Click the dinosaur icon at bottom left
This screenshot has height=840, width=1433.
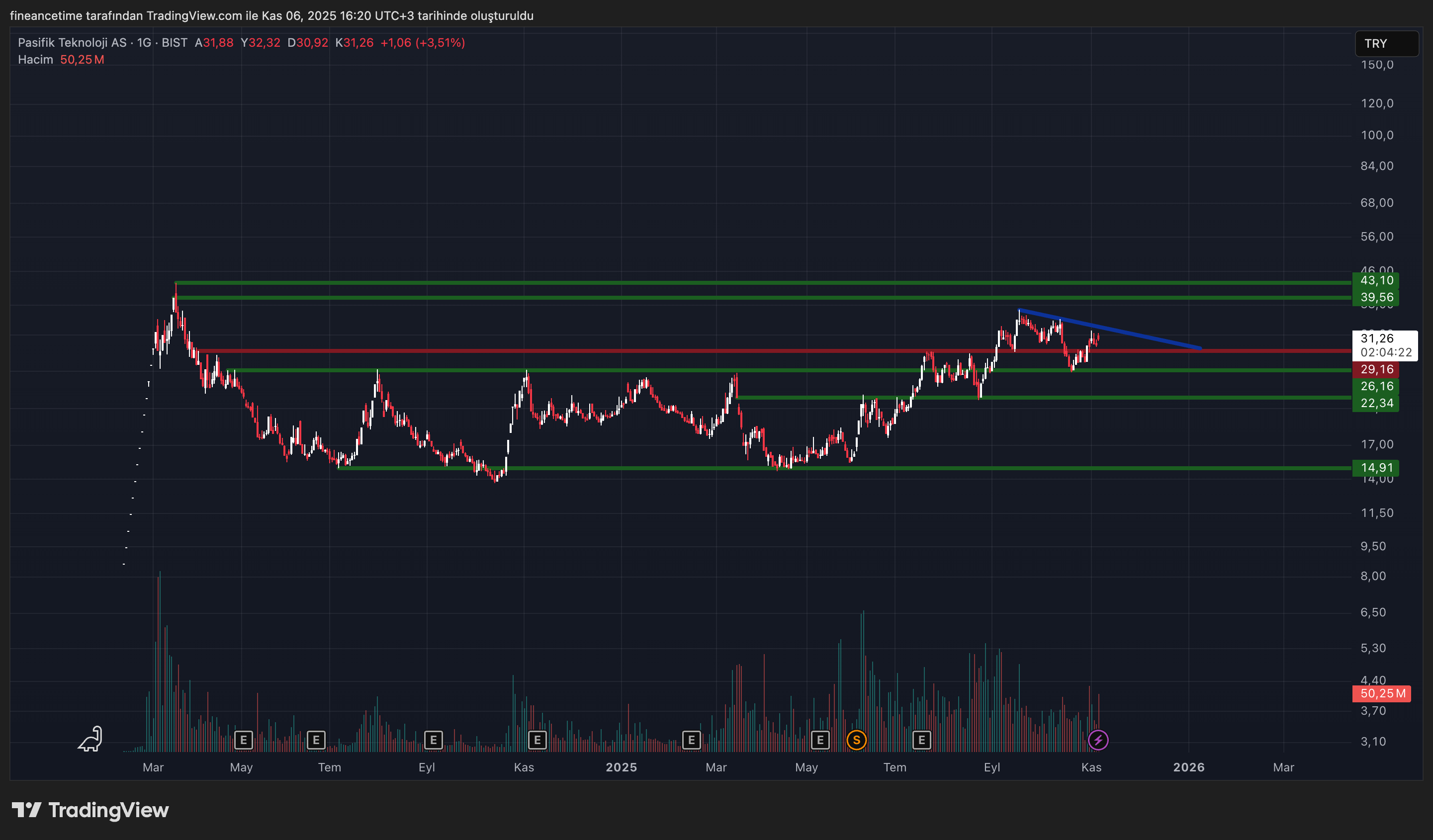pos(90,739)
